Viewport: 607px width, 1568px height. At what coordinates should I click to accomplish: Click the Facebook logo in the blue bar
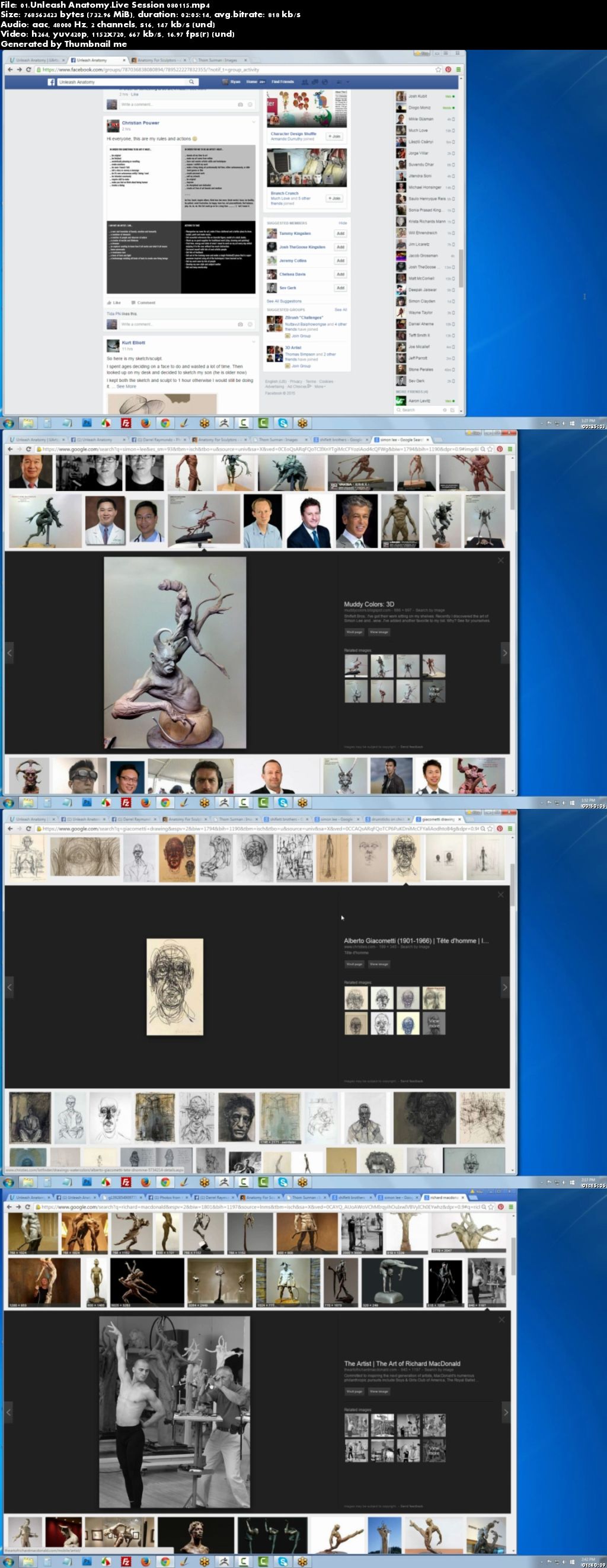point(51,82)
